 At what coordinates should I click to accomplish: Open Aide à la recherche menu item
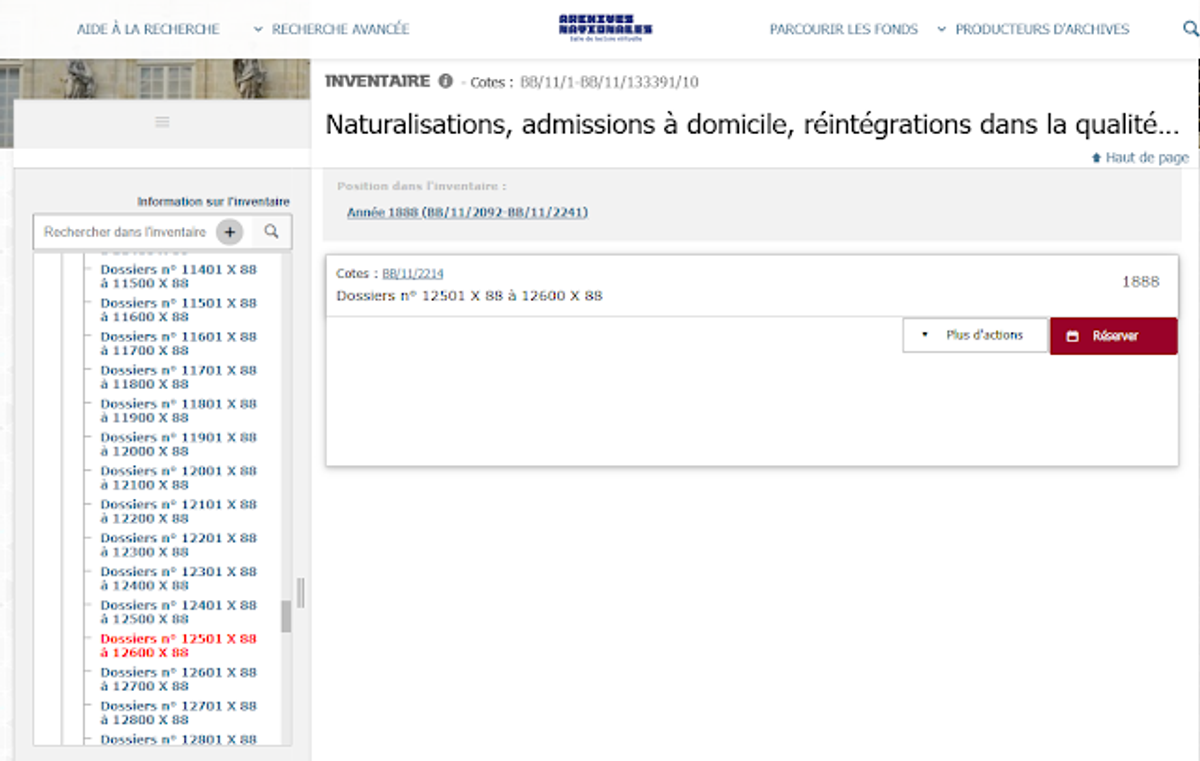(x=148, y=30)
